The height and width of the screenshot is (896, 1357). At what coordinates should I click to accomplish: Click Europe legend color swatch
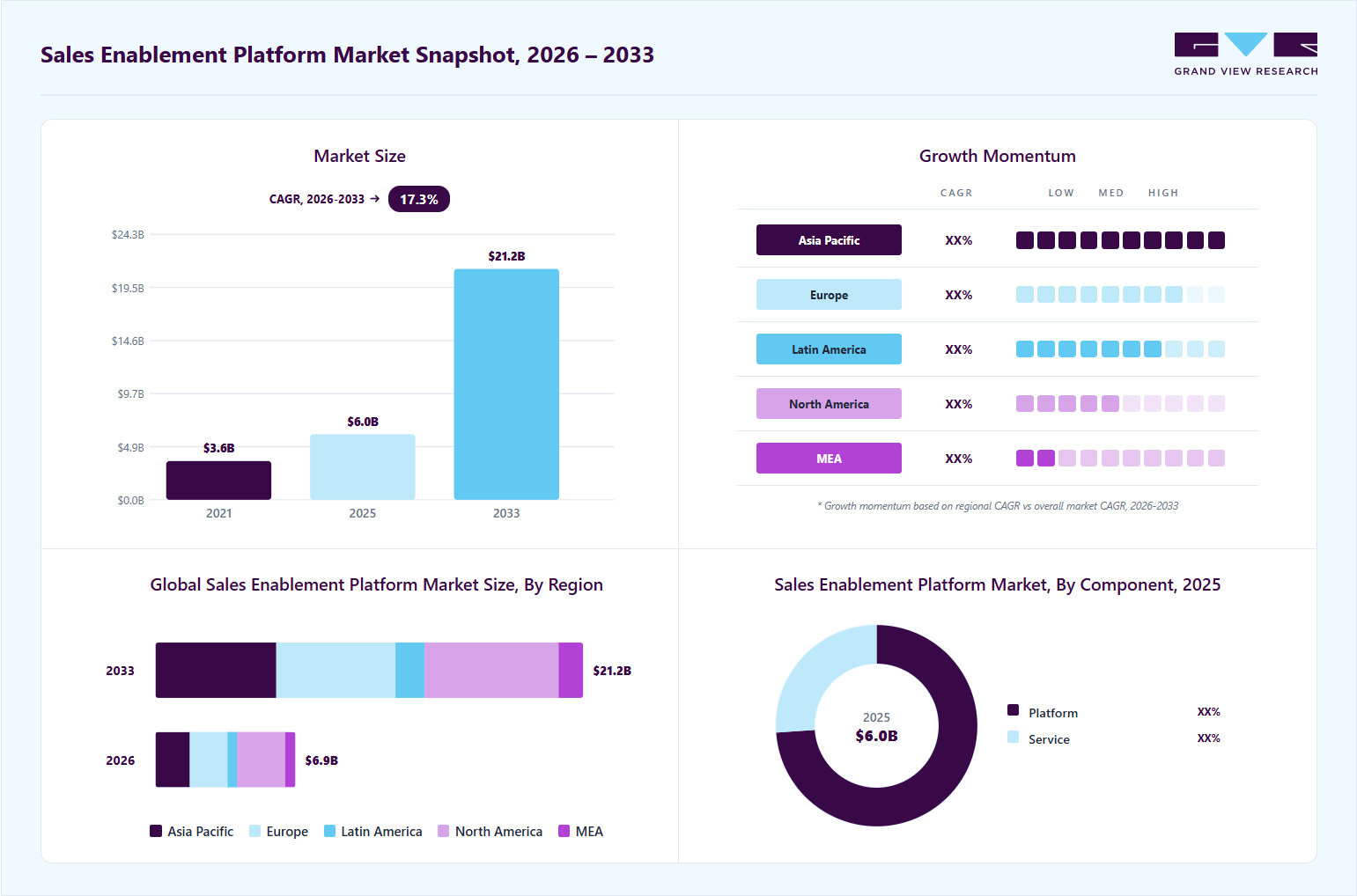(x=254, y=831)
